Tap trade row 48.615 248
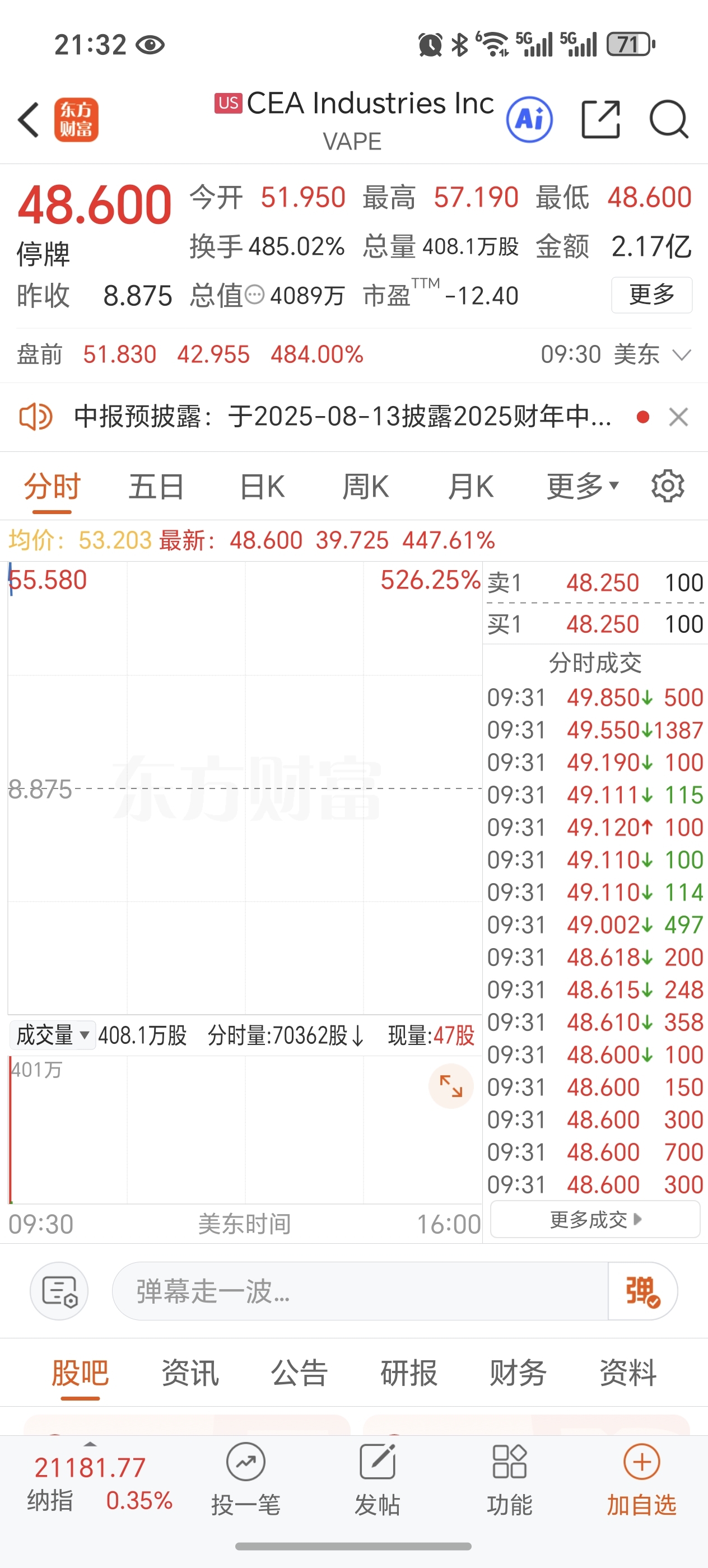Viewport: 708px width, 1568px height. pyautogui.click(x=595, y=990)
